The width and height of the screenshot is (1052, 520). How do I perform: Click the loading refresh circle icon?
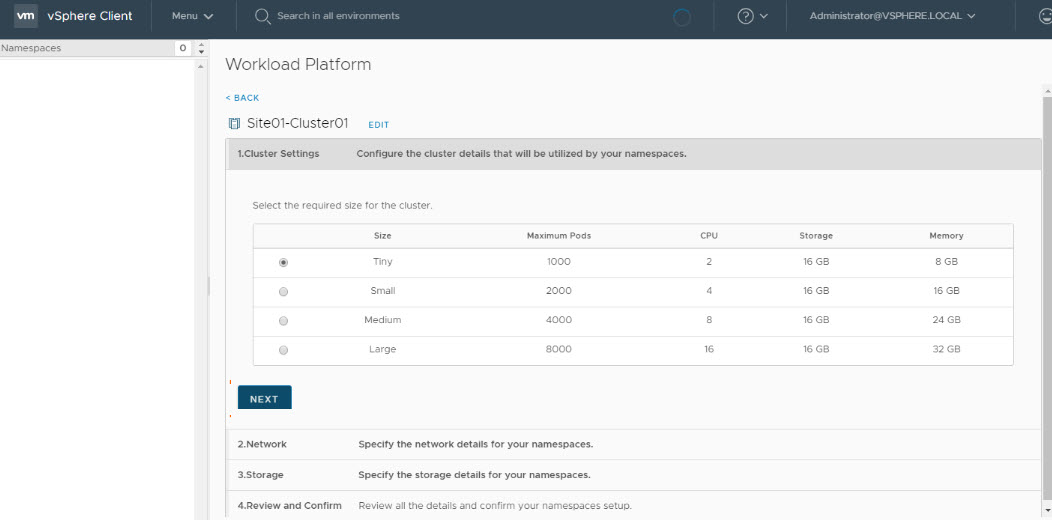(x=682, y=17)
